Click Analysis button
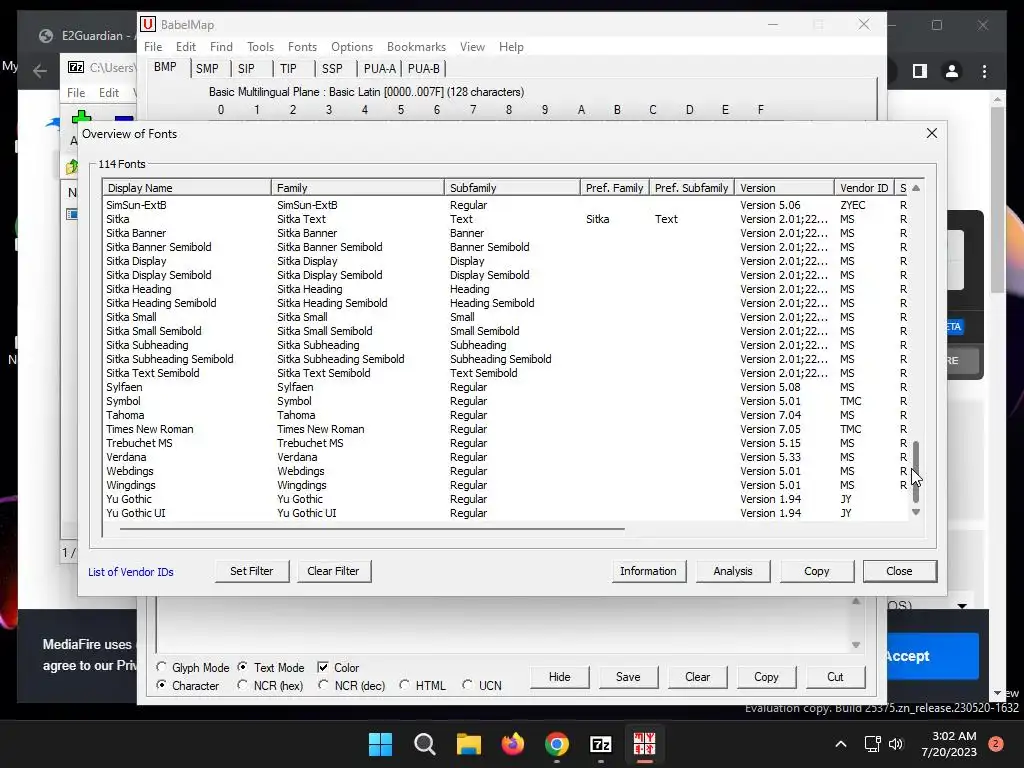The image size is (1024, 768). [733, 571]
